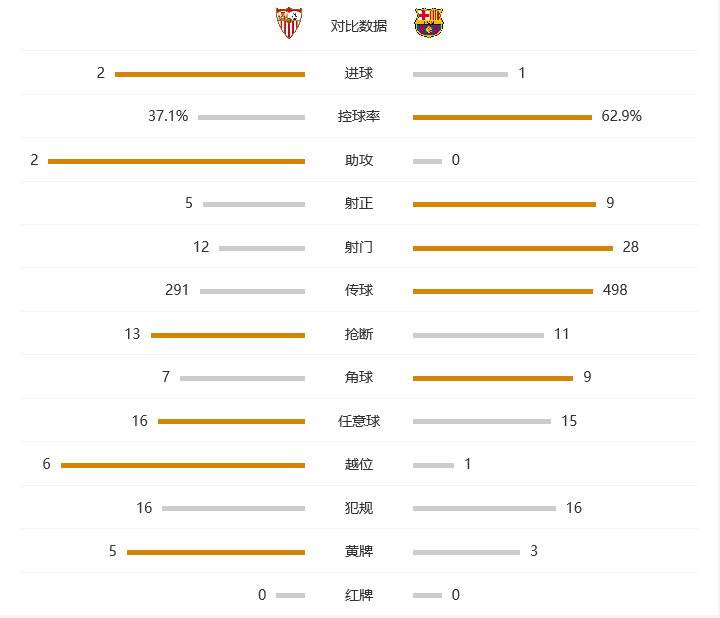The width and height of the screenshot is (720, 618).
Task: Click the 抢断 orange bar showing 13
Action: [228, 336]
